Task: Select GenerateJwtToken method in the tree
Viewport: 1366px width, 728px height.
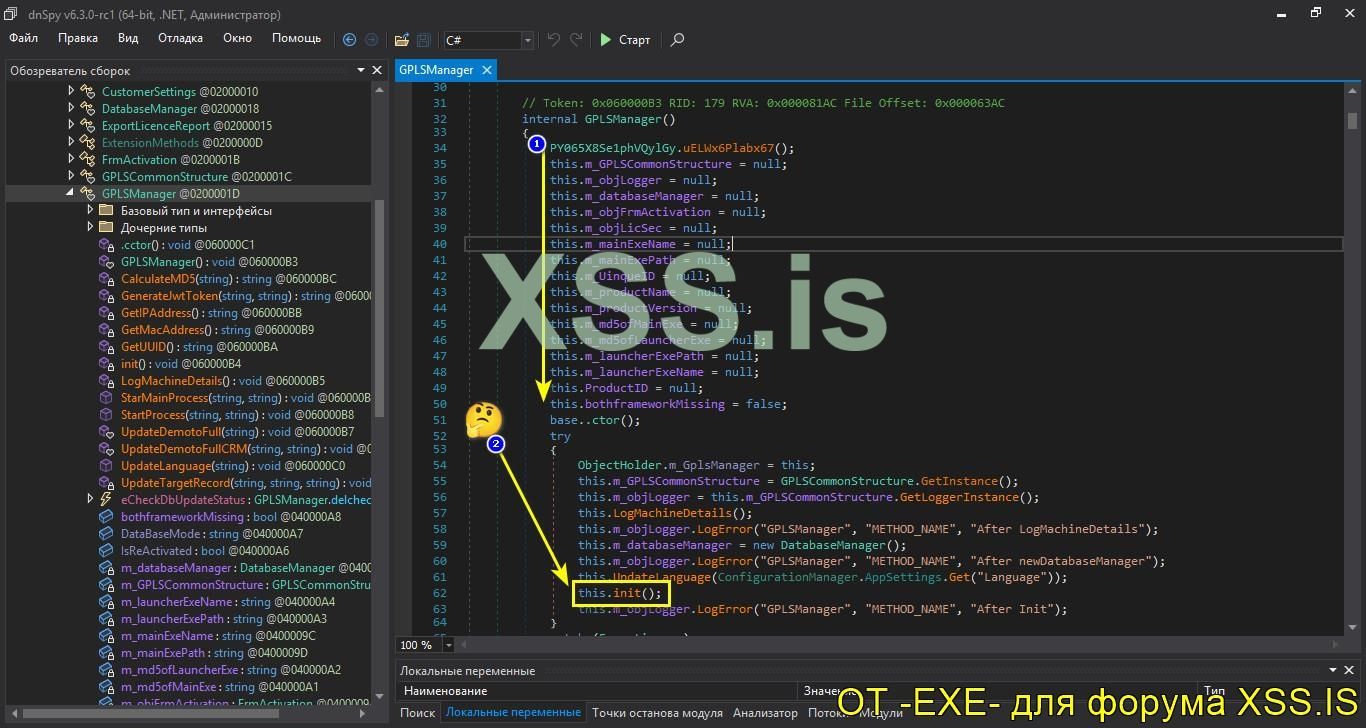Action: (x=245, y=296)
